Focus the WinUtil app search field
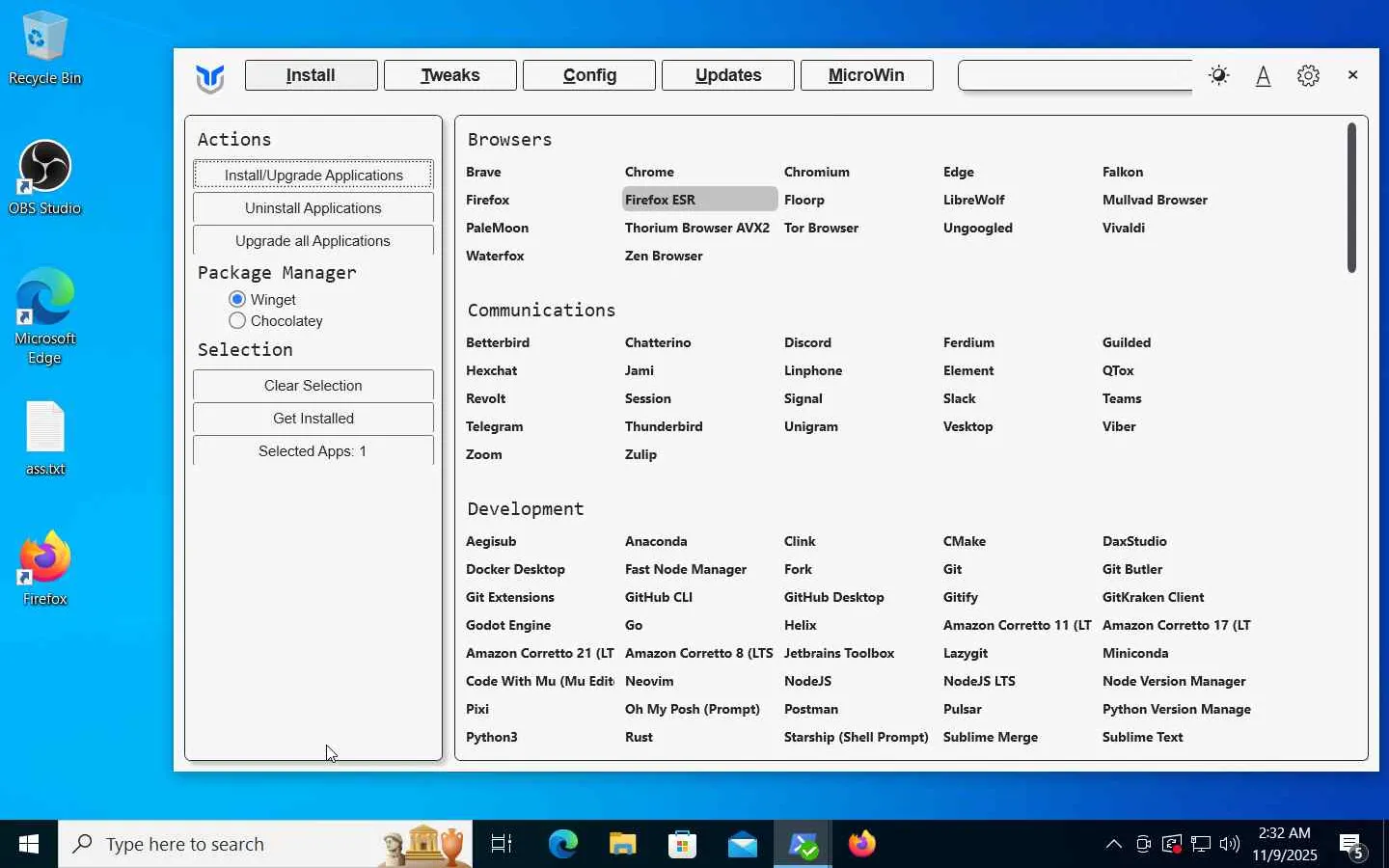The width and height of the screenshot is (1389, 868). 1076,75
